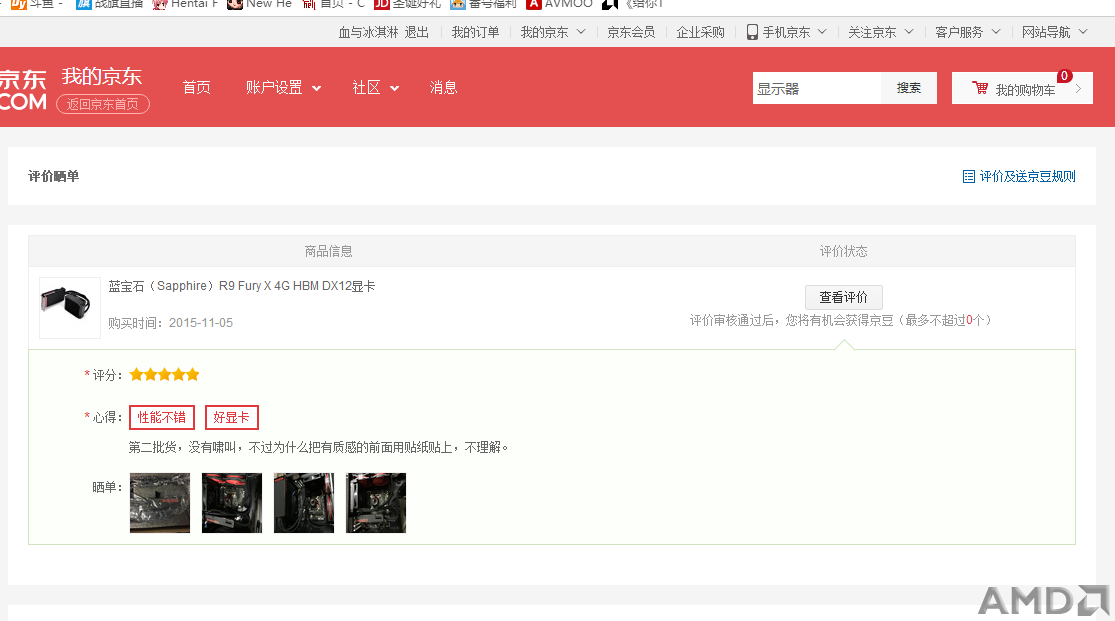The height and width of the screenshot is (621, 1115).
Task: Click the 评价状态 column header
Action: pyautogui.click(x=843, y=251)
